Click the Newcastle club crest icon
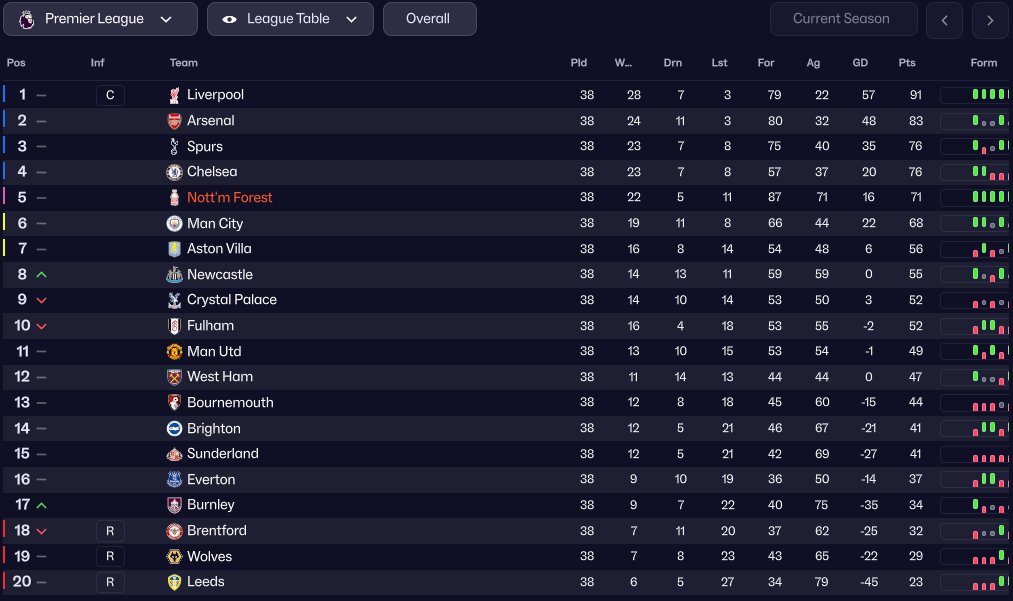Image resolution: width=1013 pixels, height=601 pixels. [x=175, y=275]
